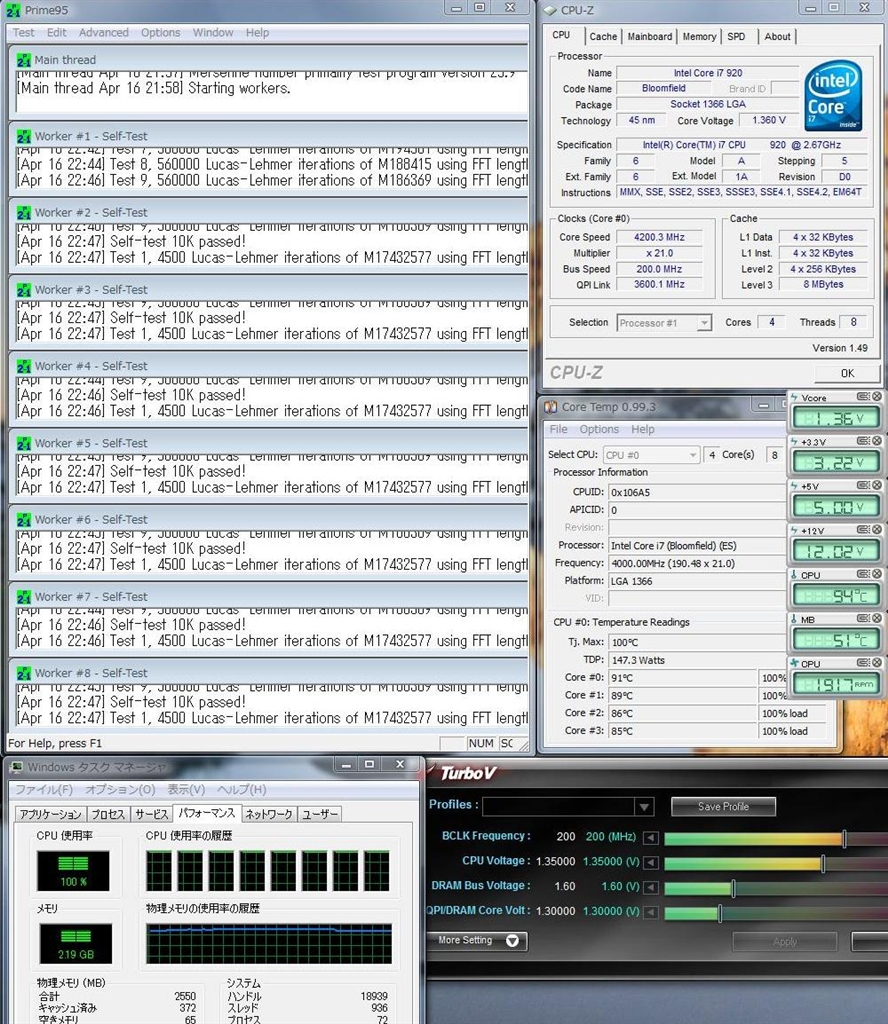Click the Core Speed value 4200.3 MHz
Screen dimensions: 888x1024
click(x=659, y=238)
